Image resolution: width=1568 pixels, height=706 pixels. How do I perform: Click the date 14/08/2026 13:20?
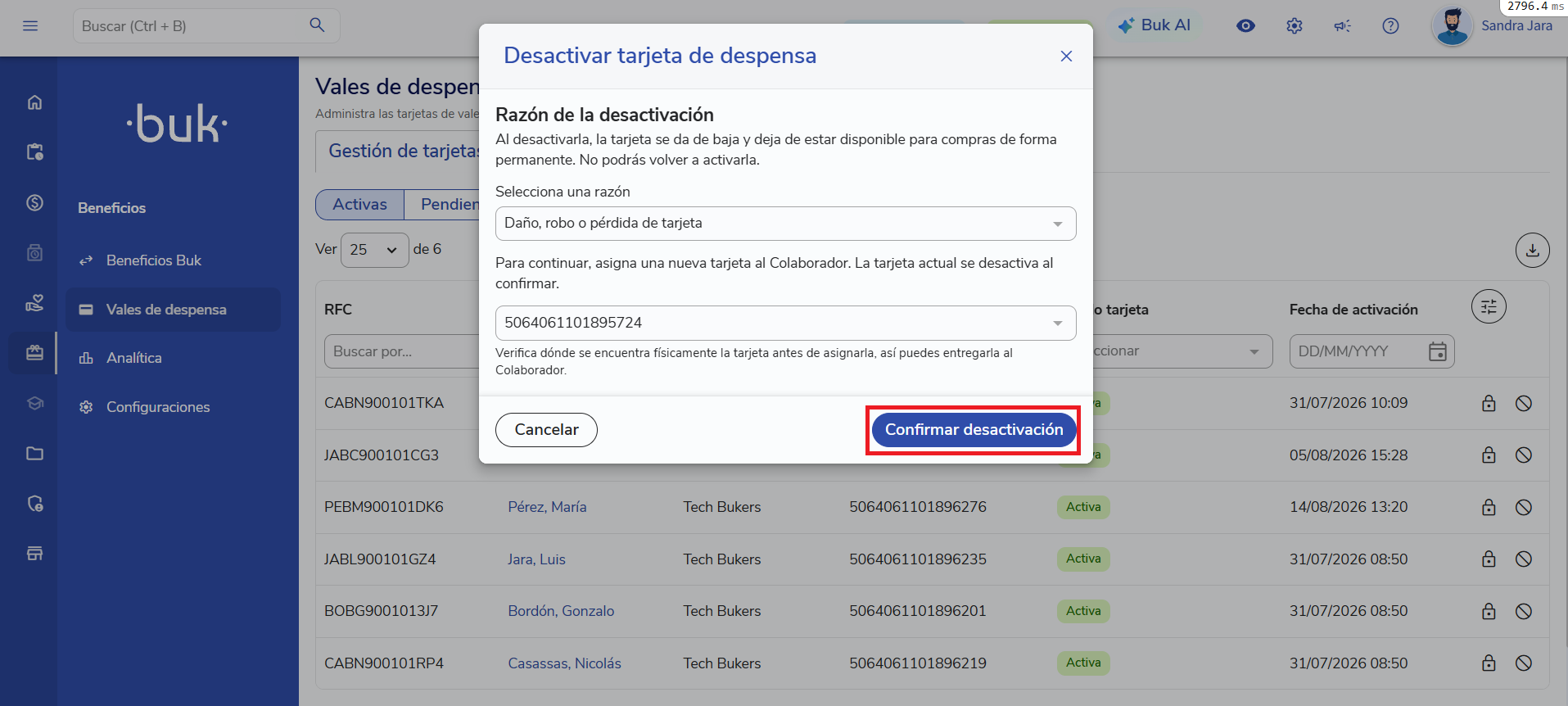pos(1349,507)
